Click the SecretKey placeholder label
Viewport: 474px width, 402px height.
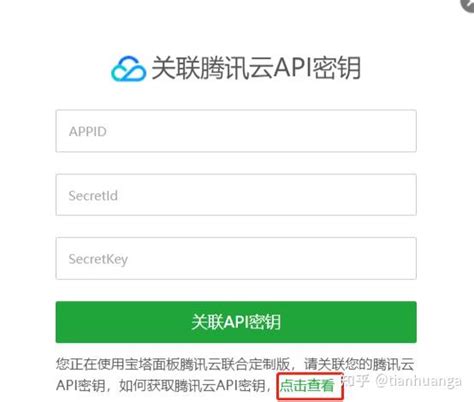click(98, 259)
